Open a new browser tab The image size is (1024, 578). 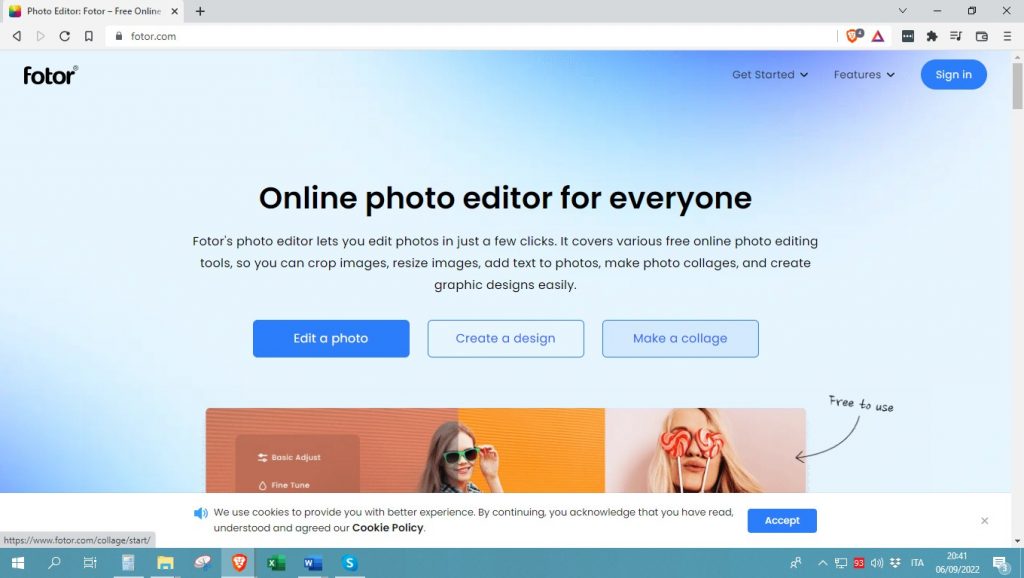(x=200, y=11)
